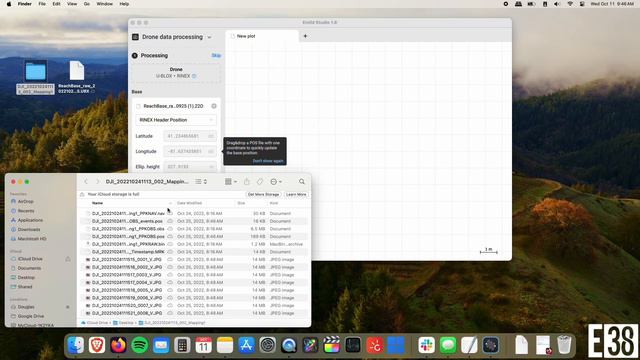Viewport: 640px width, 360px height.
Task: Click the Finder Share icon
Action: click(x=247, y=182)
